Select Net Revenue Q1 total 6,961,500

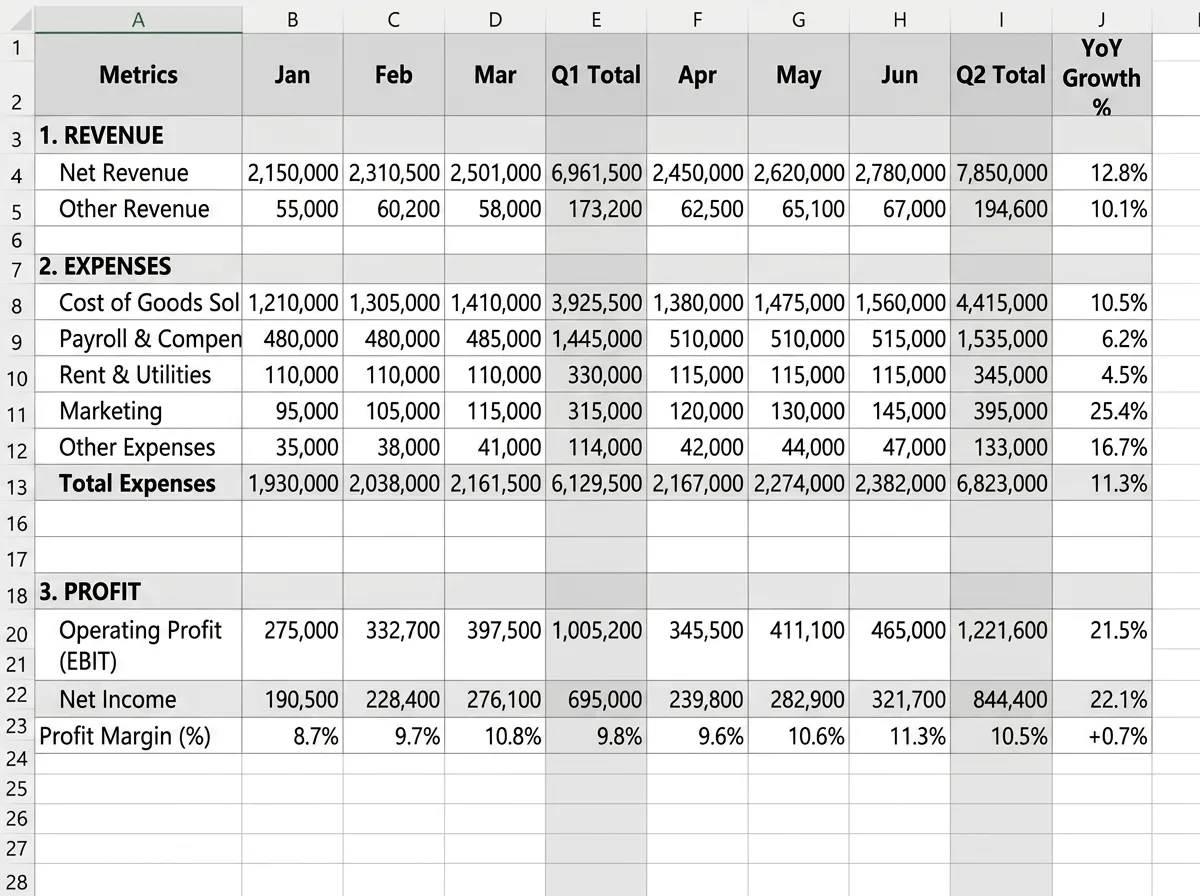point(596,173)
